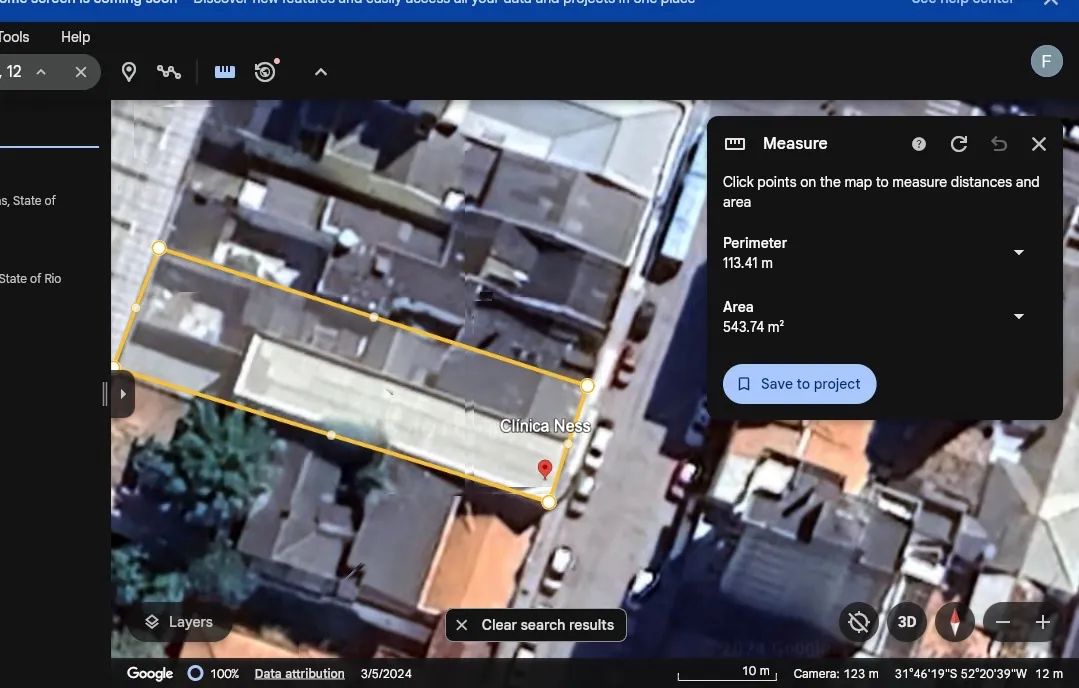Toggle the 3D view button
This screenshot has width=1079, height=688.
pyautogui.click(x=907, y=622)
